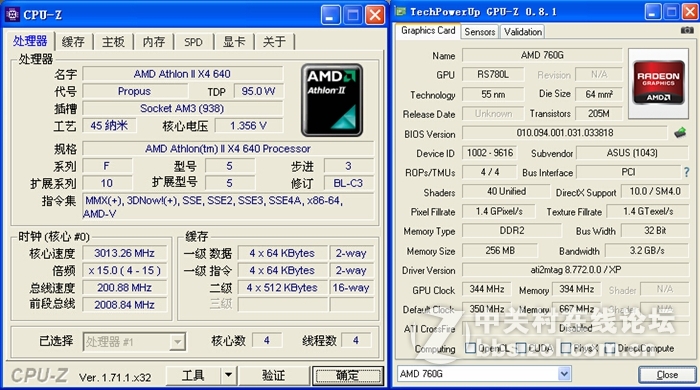Screen dimensions: 700x390
Task: Click the Die Size value 64 mm²
Action: 598,94
